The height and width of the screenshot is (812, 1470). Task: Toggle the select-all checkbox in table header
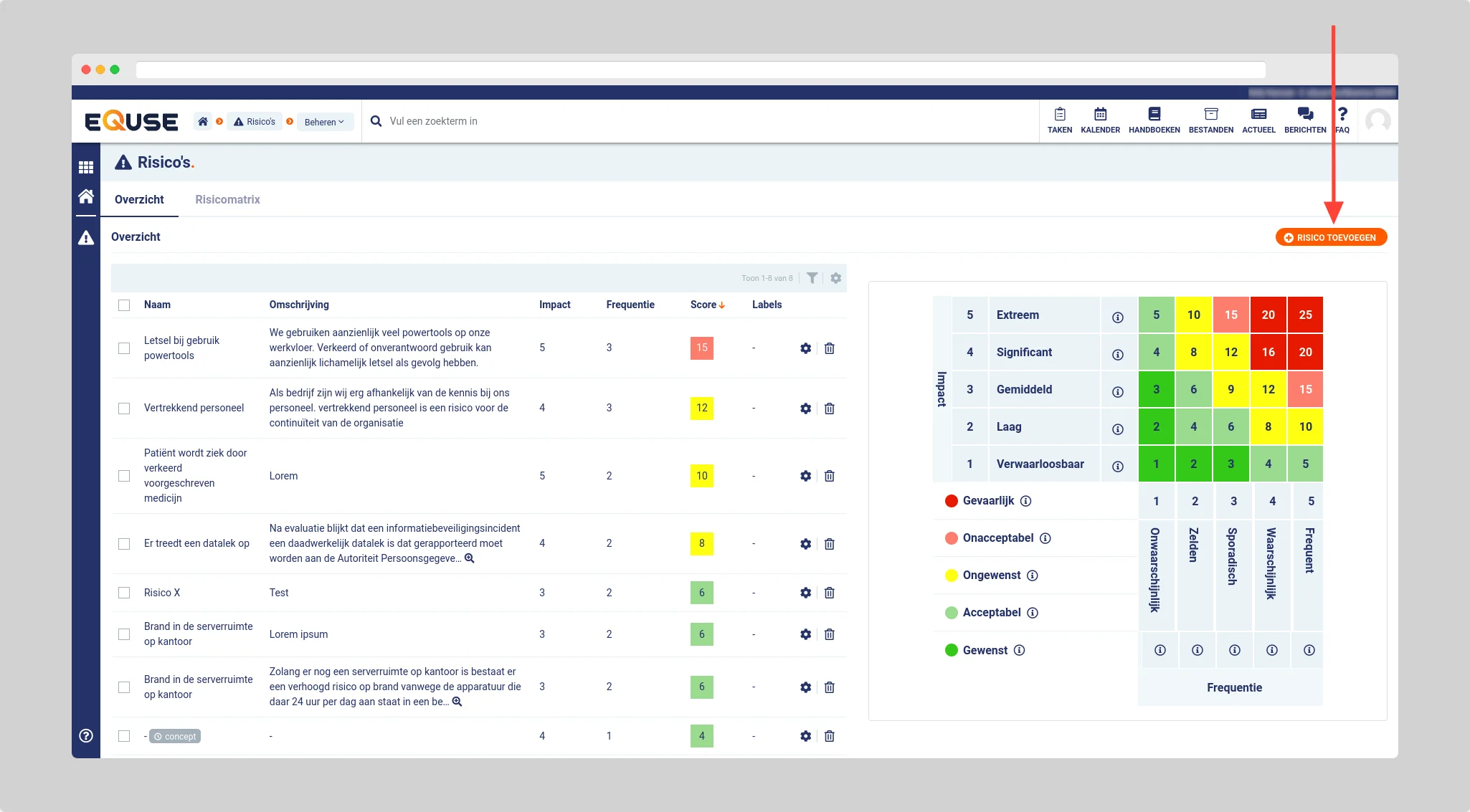point(124,305)
